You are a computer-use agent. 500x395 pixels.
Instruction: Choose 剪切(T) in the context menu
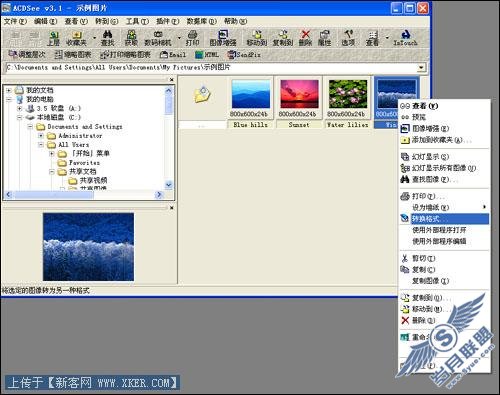[x=444, y=258]
